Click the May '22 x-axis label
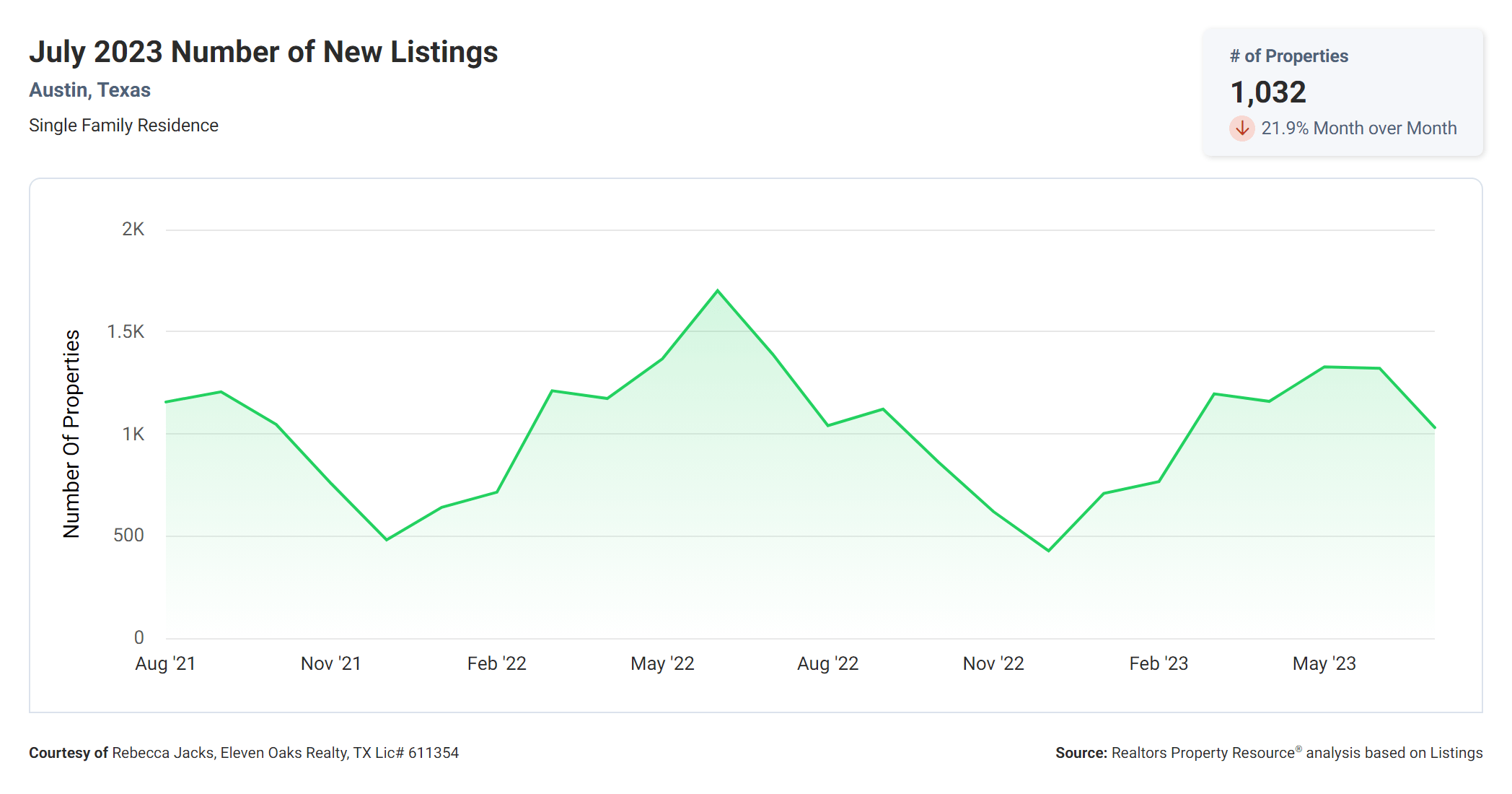This screenshot has width=1512, height=794. (662, 663)
